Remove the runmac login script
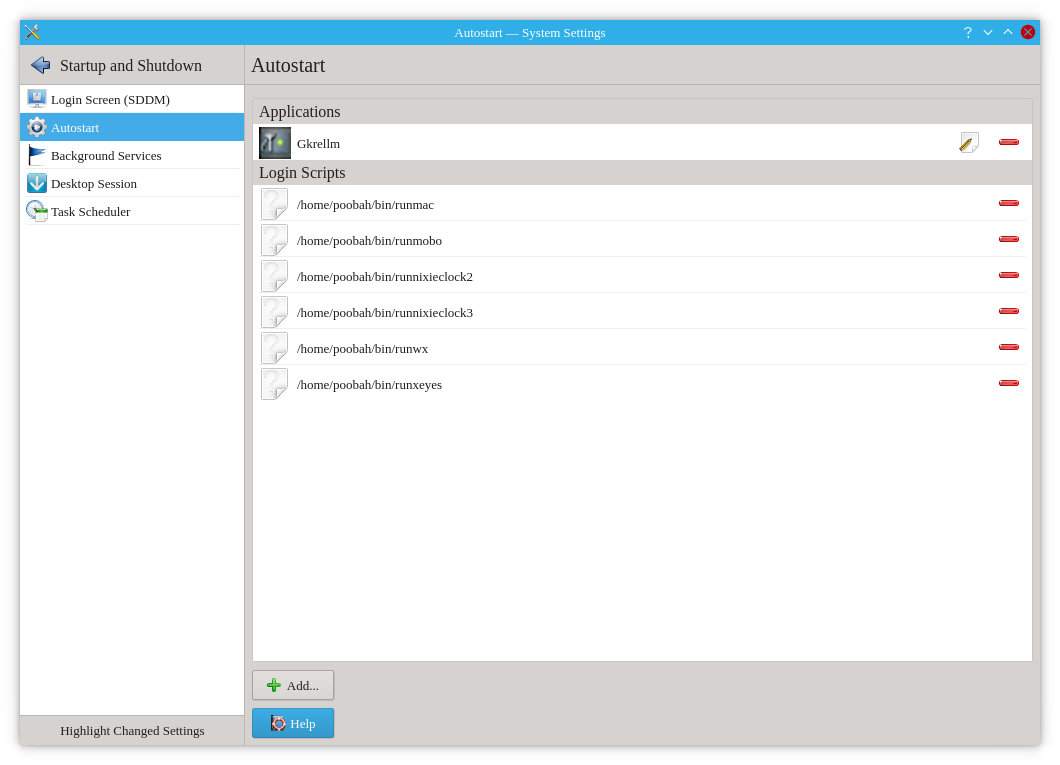The height and width of the screenshot is (765, 1060). point(1009,203)
